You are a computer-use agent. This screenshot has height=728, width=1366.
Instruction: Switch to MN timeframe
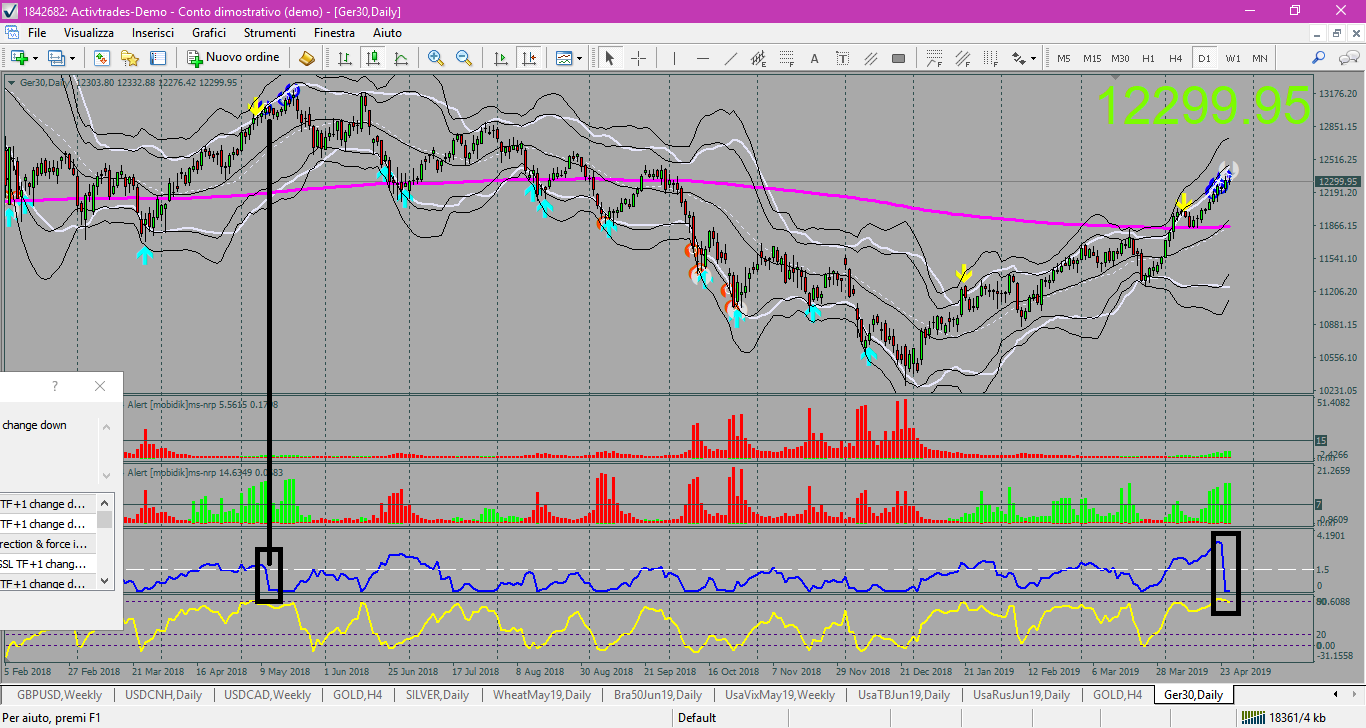1260,58
